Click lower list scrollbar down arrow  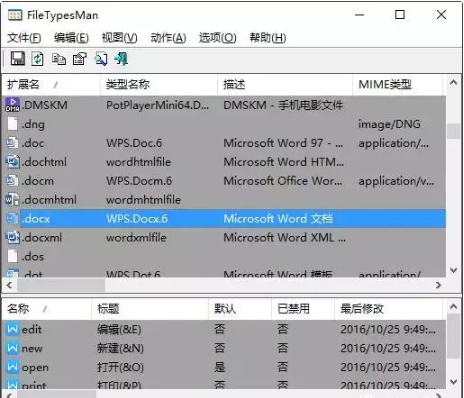coord(453,382)
